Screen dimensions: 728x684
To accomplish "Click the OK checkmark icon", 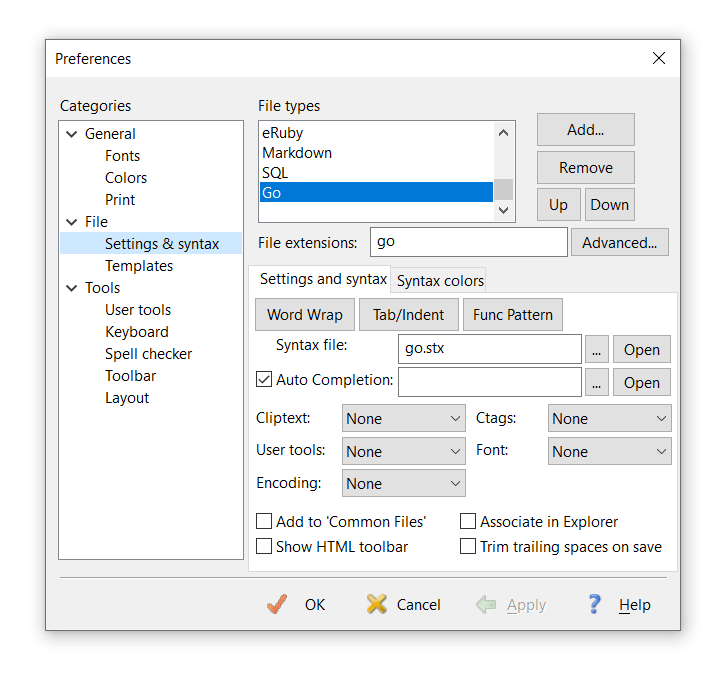I will (x=277, y=604).
